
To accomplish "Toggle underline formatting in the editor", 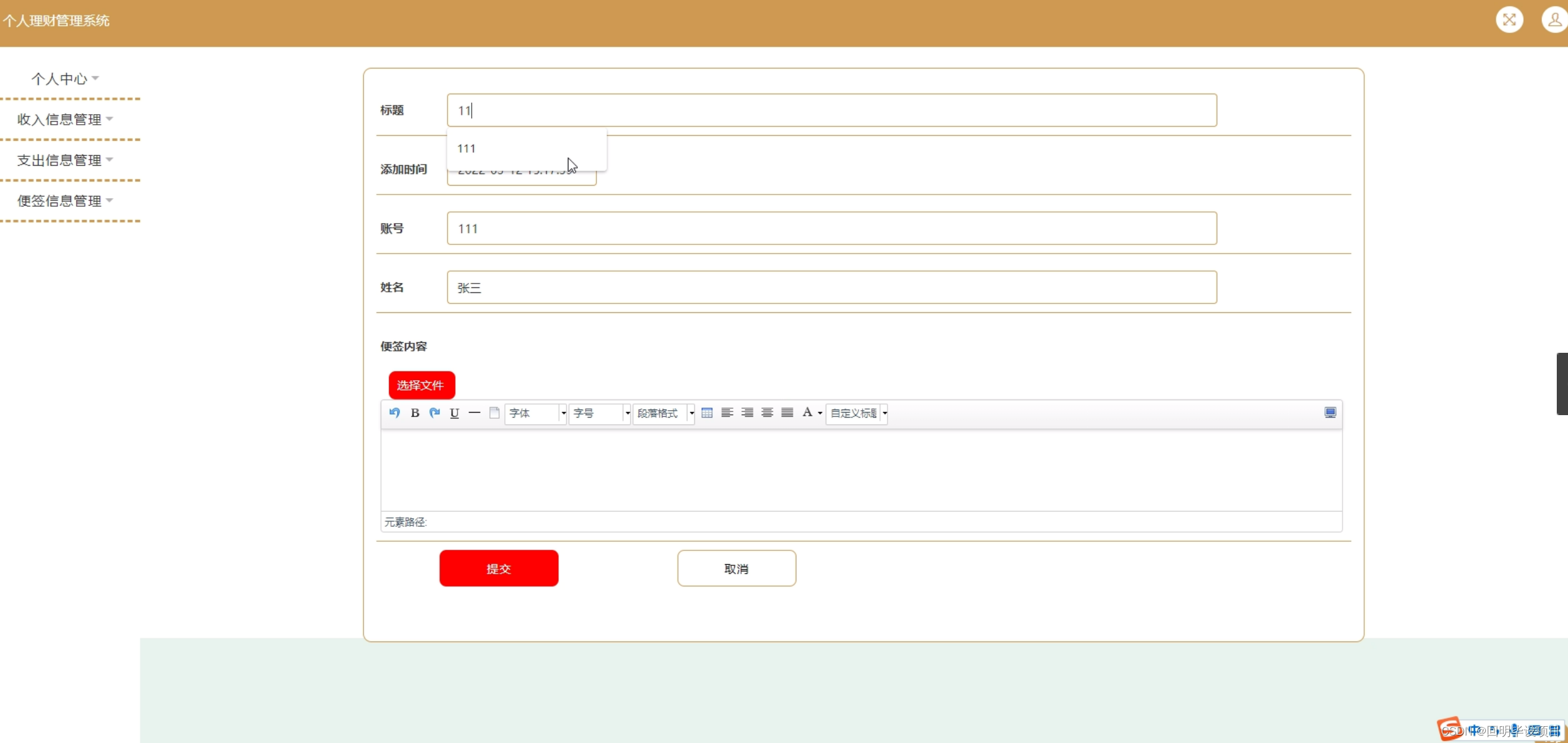I will [454, 413].
